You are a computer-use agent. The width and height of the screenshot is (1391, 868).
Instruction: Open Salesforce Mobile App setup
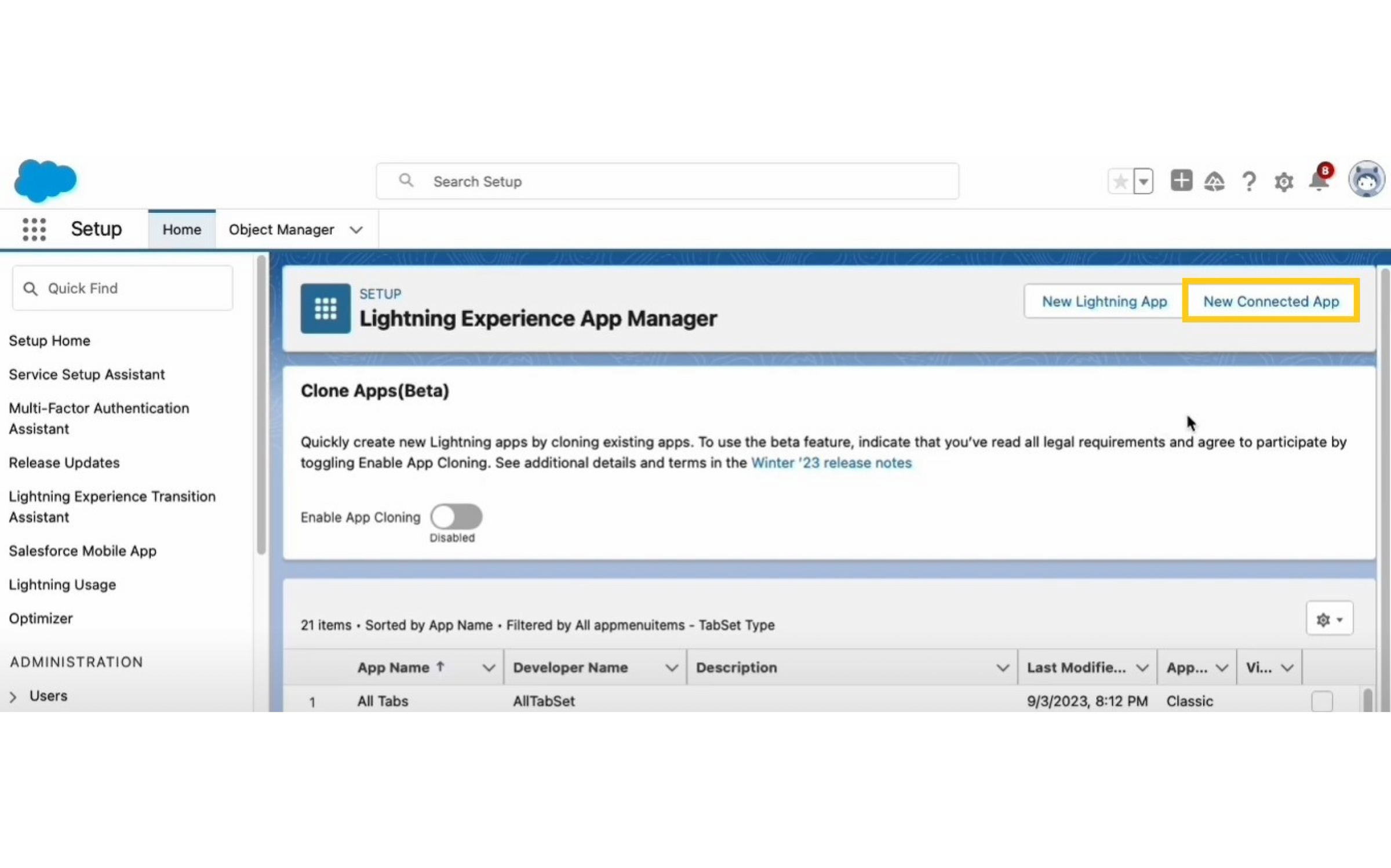(x=83, y=551)
